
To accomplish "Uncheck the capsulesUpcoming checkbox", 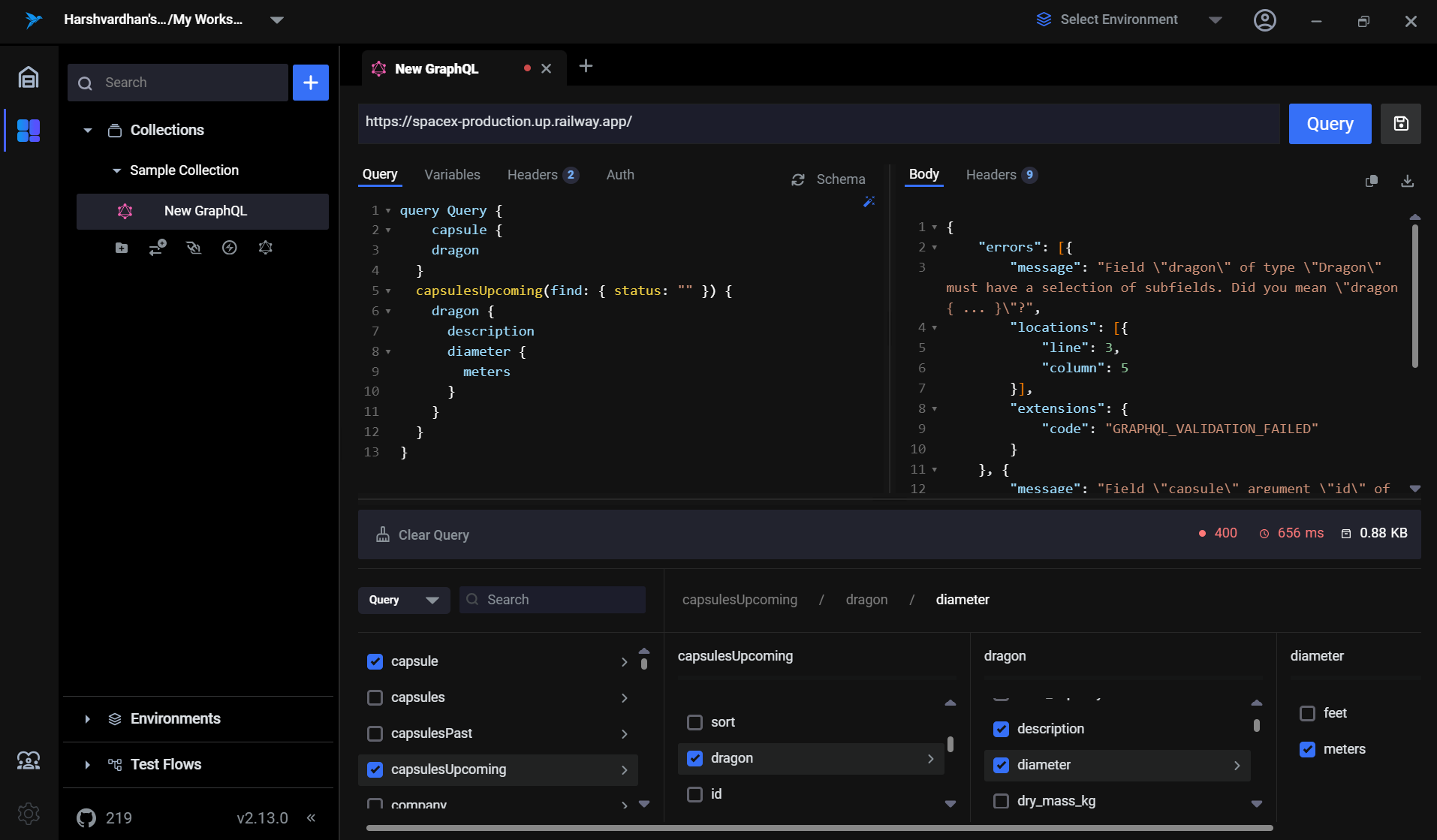I will (x=375, y=769).
